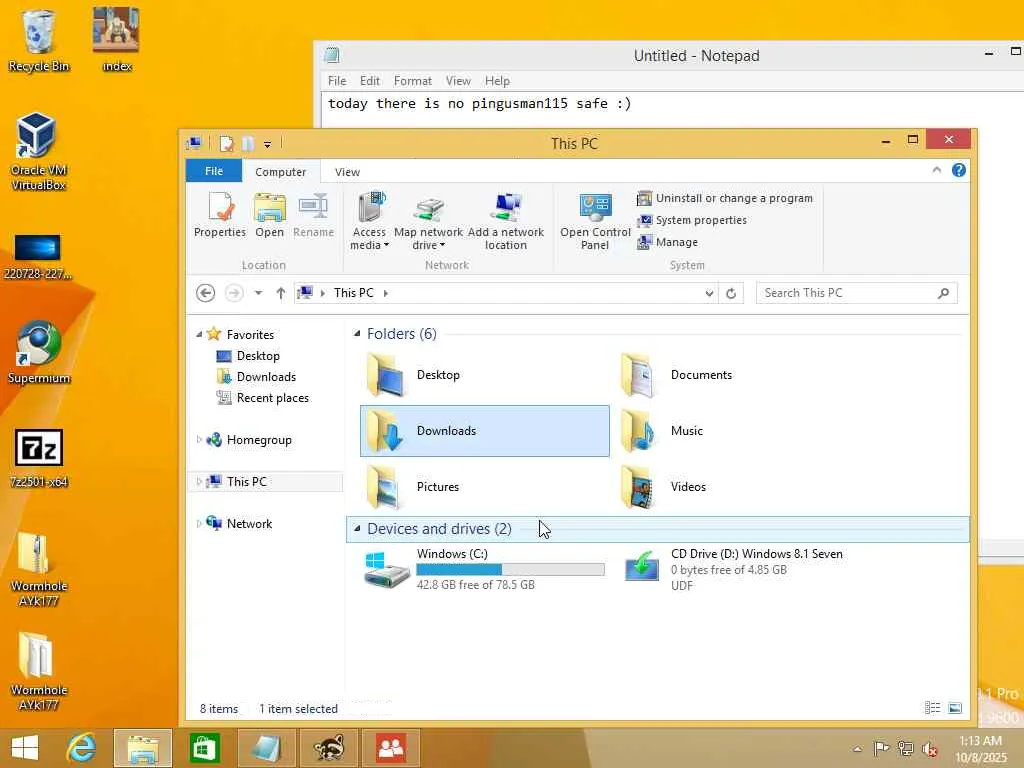This screenshot has width=1024, height=768.
Task: Collapse the ribbon with the chevron
Action: (x=936, y=170)
